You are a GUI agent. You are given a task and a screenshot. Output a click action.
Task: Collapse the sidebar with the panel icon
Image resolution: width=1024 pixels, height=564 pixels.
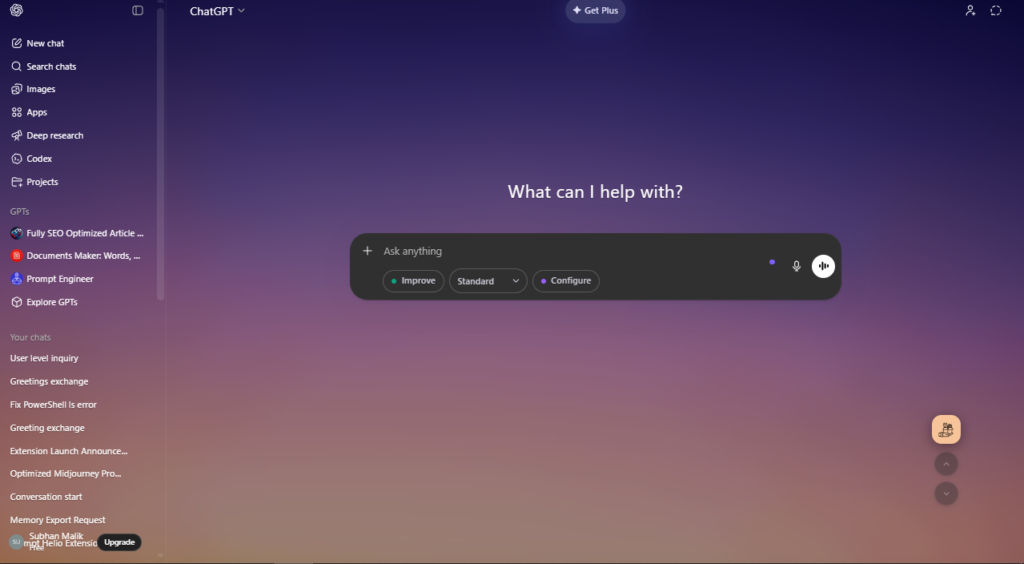click(138, 10)
